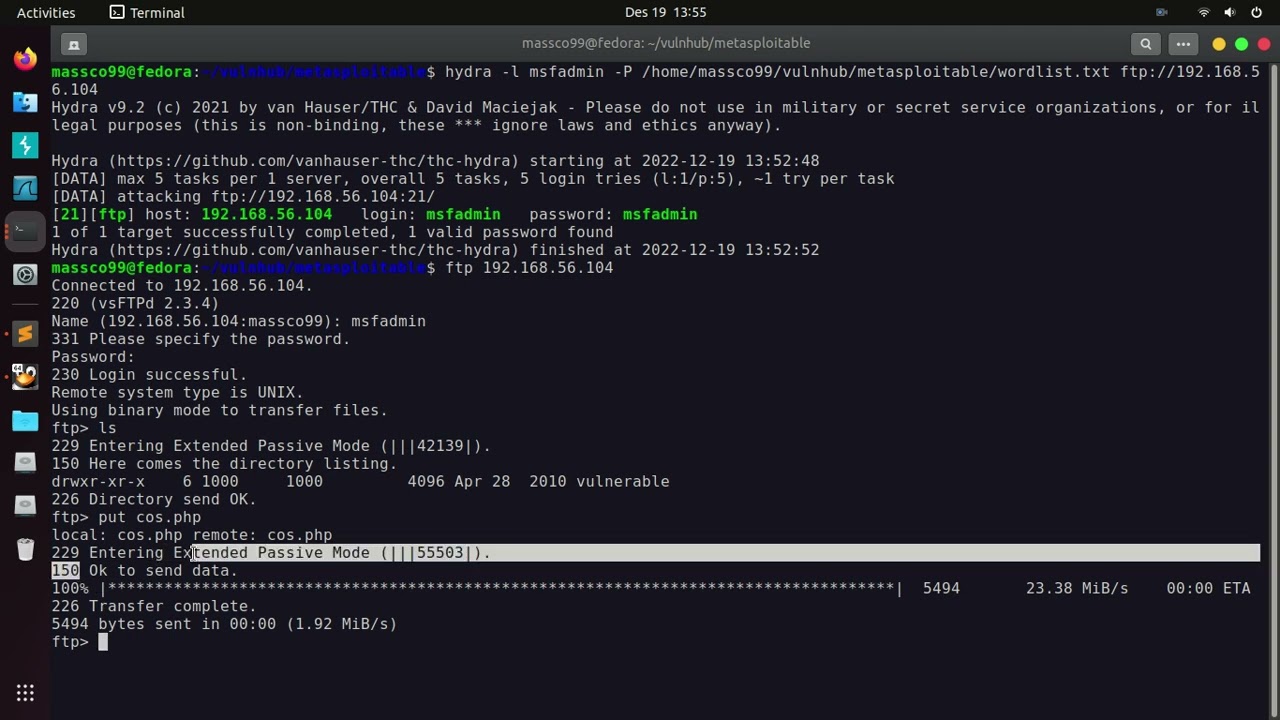
Task: Click the 'ftp> put cos.php' command
Action: coord(126,517)
